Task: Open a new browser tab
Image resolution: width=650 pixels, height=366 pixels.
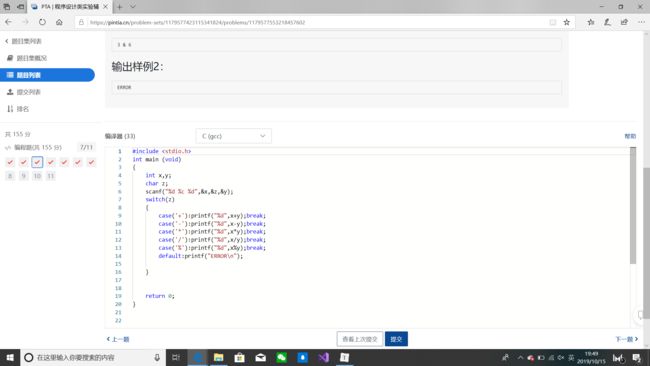Action: click(119, 7)
